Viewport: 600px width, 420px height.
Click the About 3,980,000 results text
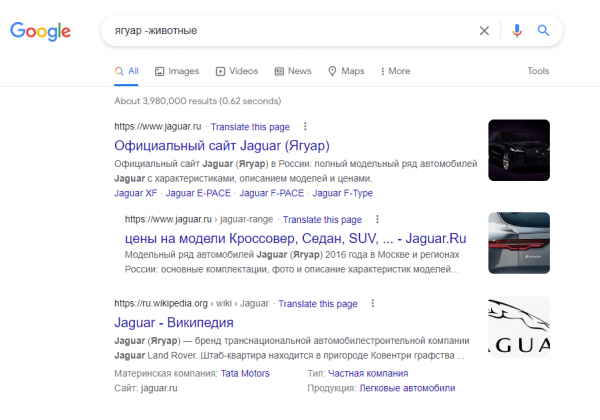[x=197, y=101]
